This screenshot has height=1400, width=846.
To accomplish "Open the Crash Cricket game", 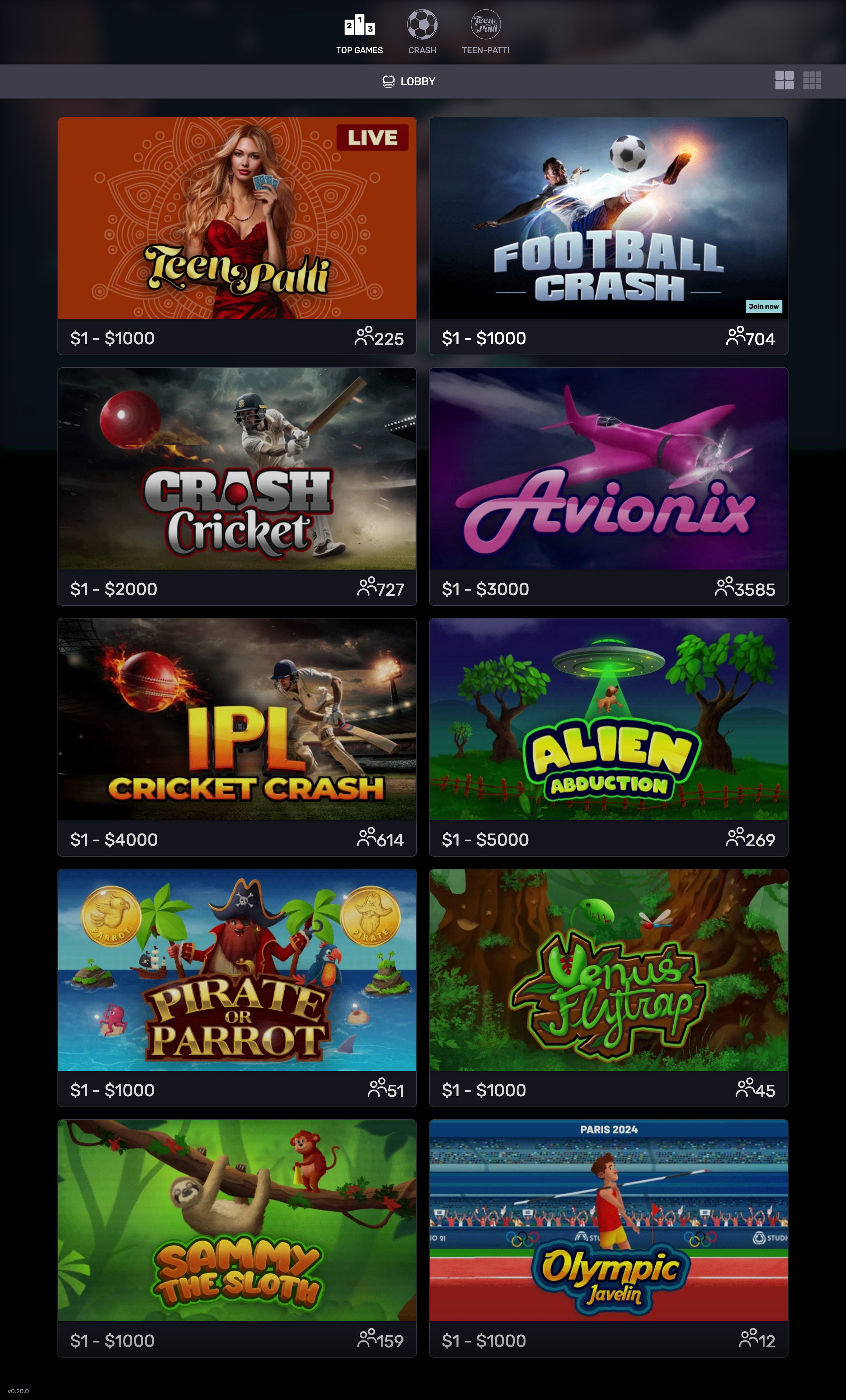I will (237, 469).
